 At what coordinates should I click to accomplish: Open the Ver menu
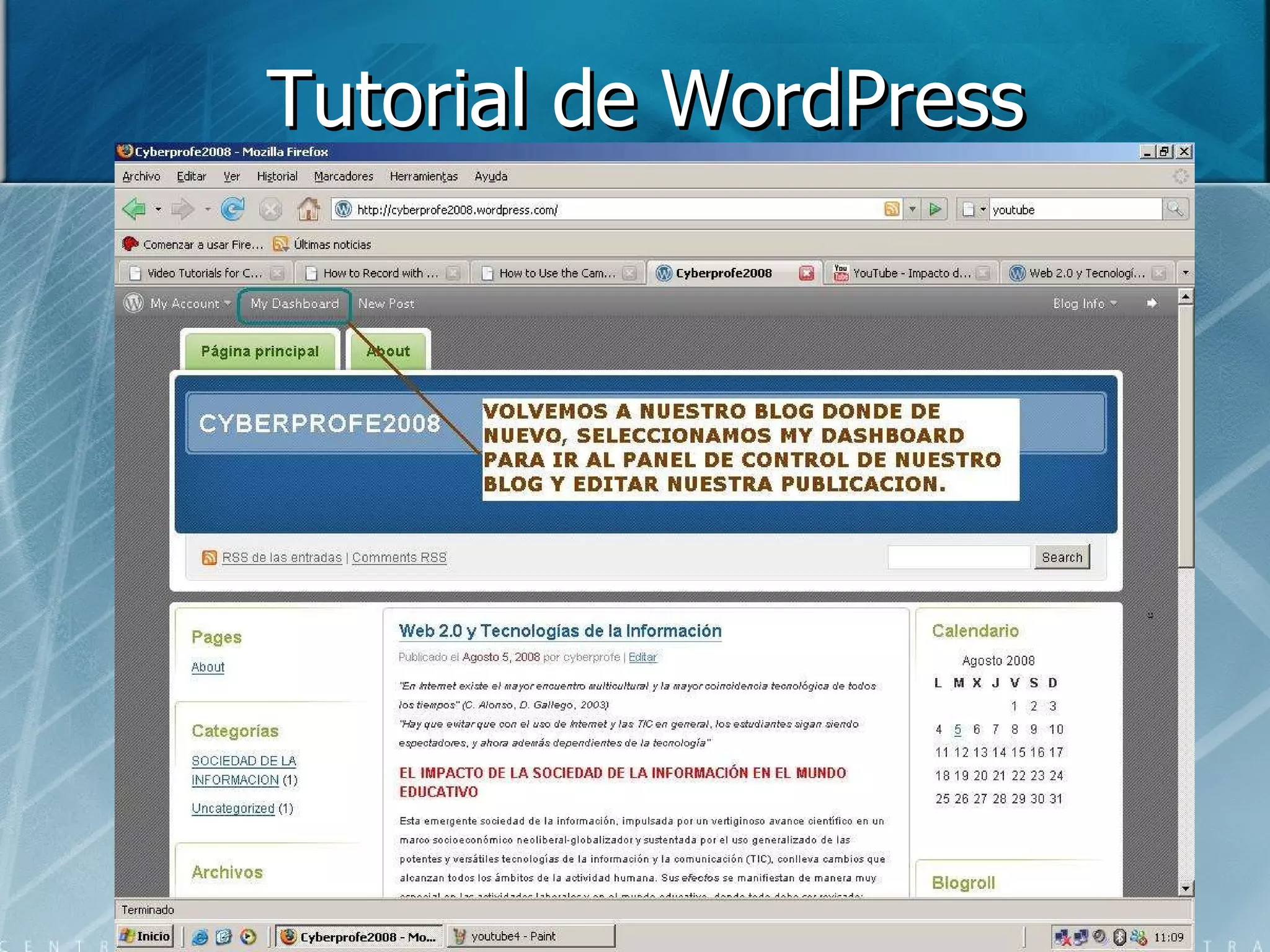[231, 177]
